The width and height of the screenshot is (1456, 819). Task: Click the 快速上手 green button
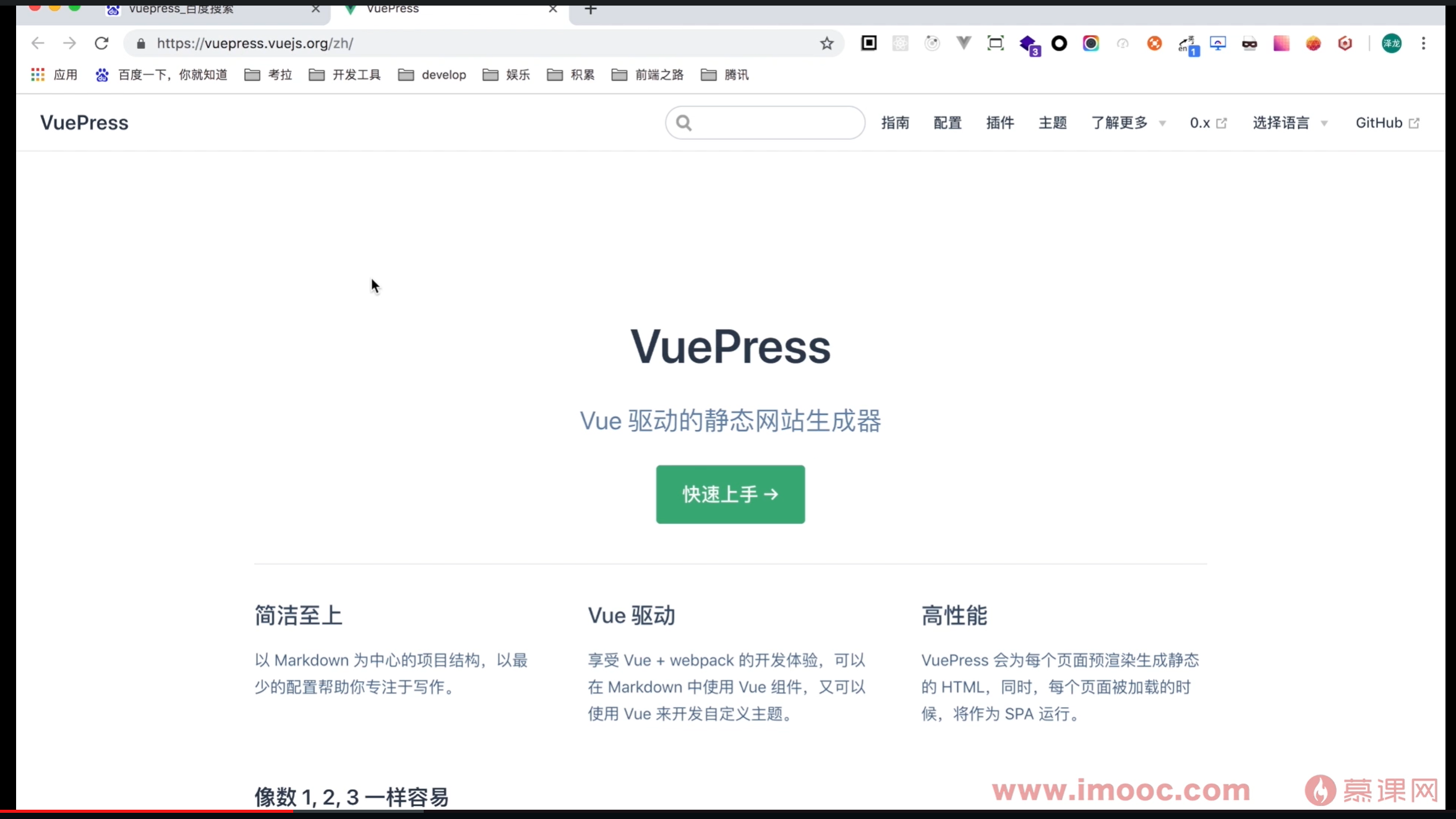[730, 494]
